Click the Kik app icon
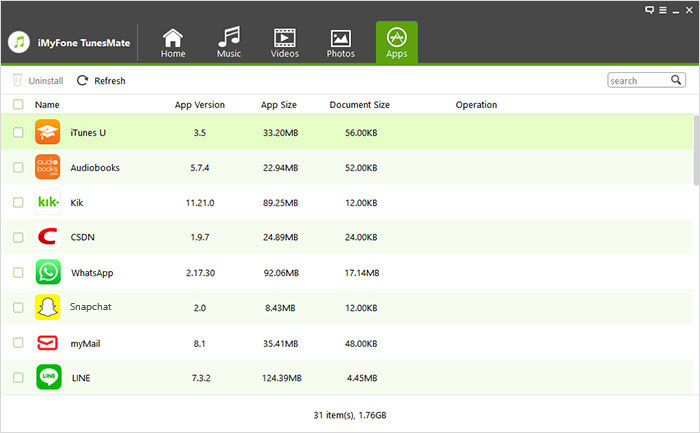 point(48,202)
